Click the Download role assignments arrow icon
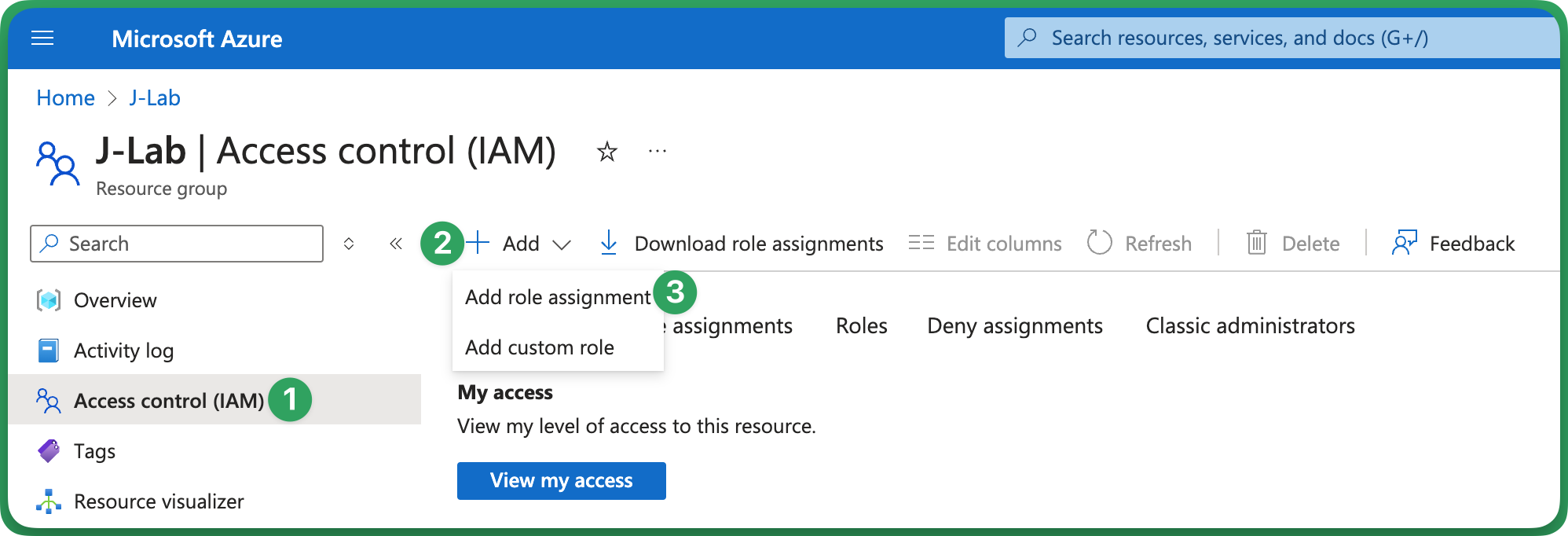This screenshot has width=1568, height=536. 608,244
